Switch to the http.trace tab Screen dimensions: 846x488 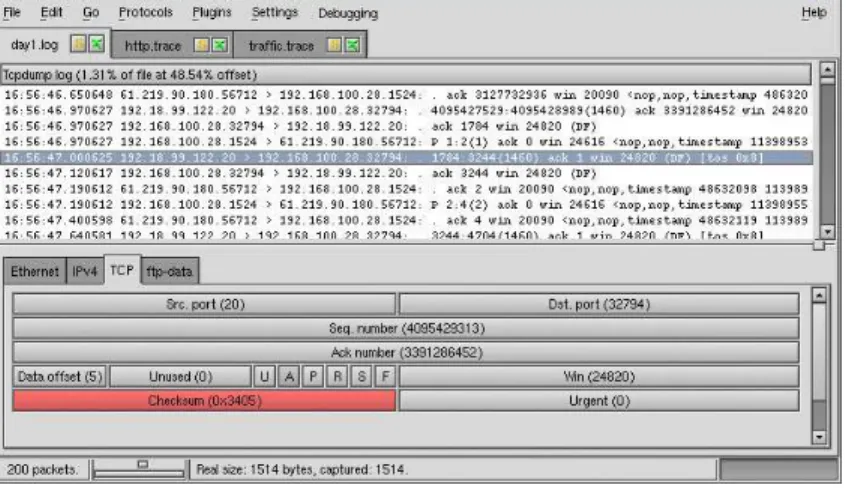153,46
